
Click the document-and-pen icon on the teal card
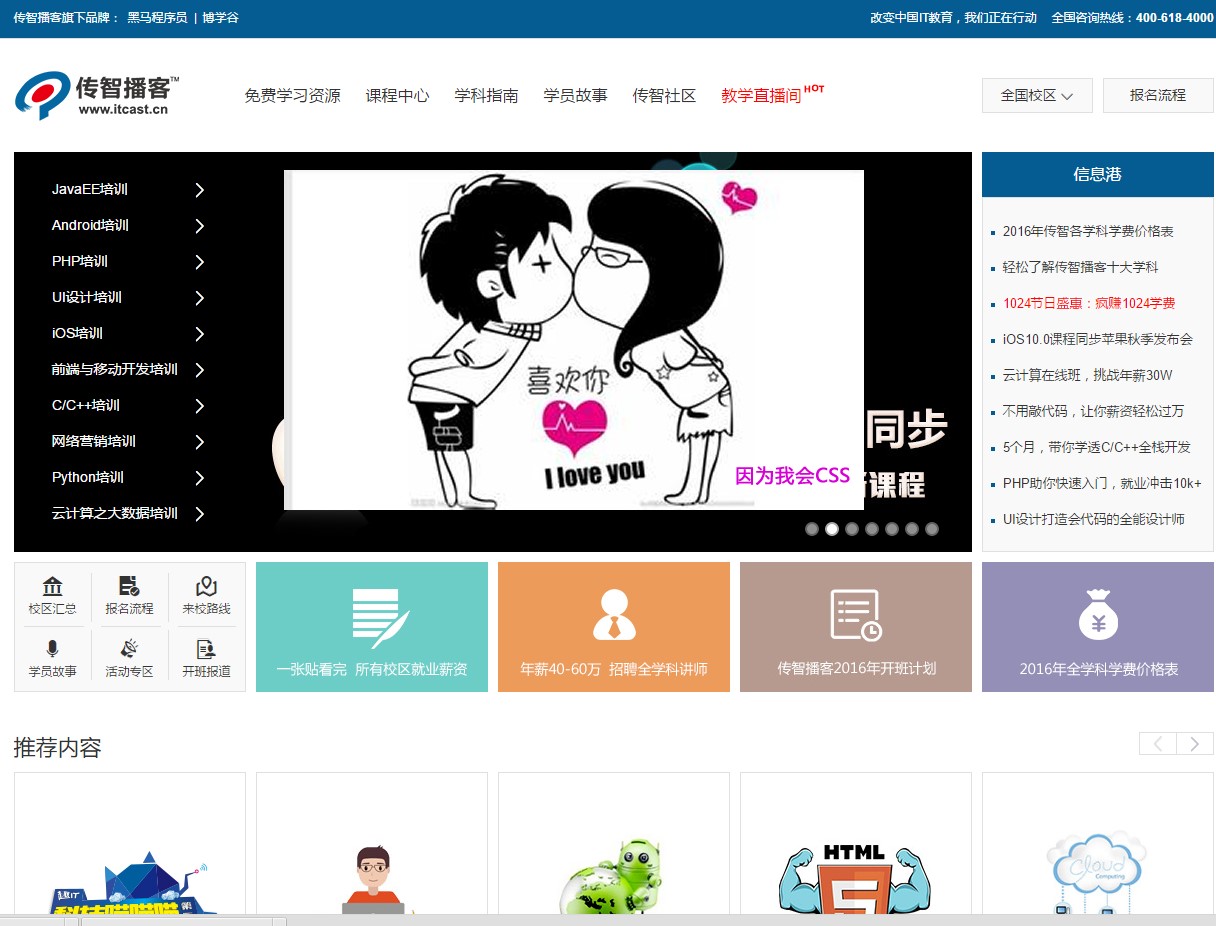pyautogui.click(x=381, y=617)
